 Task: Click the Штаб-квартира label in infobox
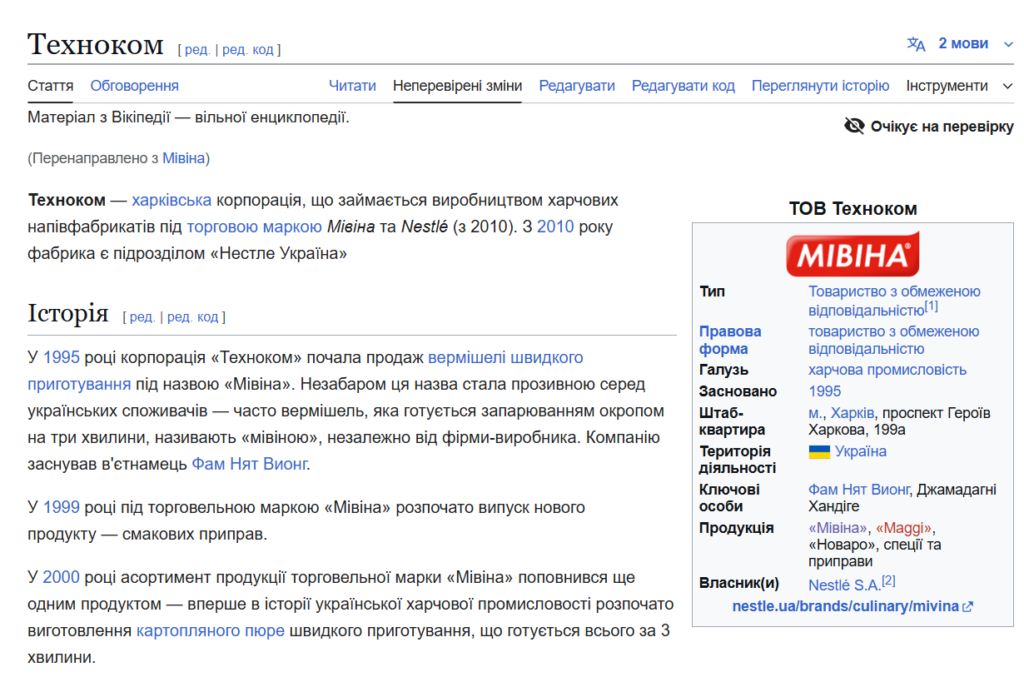(x=731, y=421)
